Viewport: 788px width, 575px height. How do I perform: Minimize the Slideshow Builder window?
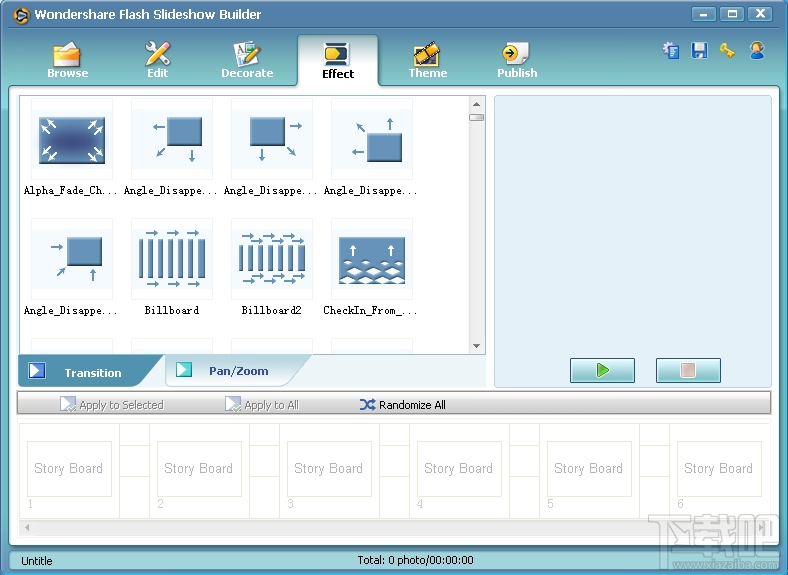click(x=704, y=14)
